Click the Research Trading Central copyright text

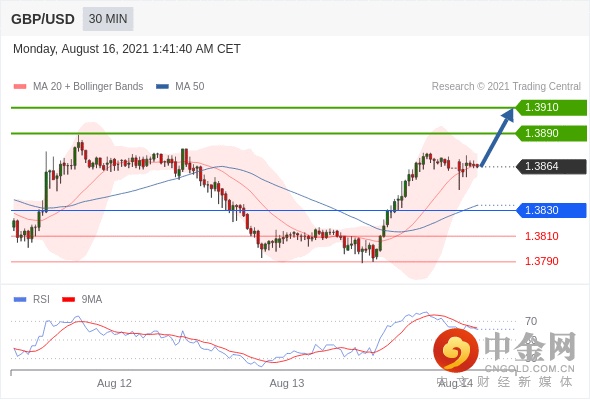tap(506, 87)
